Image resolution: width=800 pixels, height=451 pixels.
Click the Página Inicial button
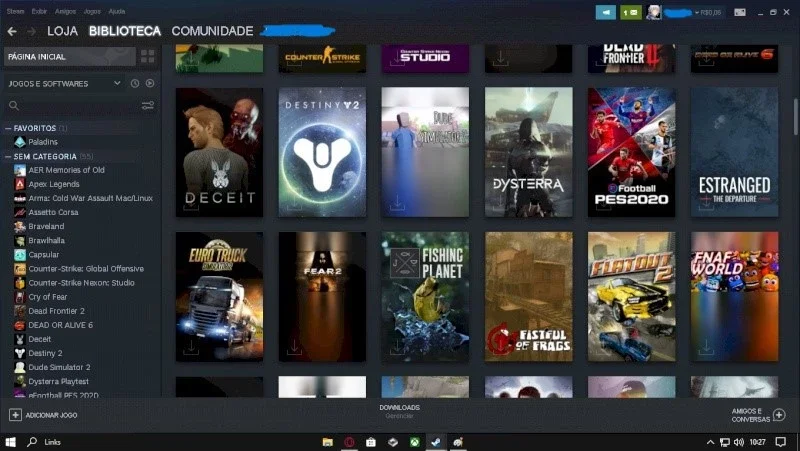[x=70, y=56]
